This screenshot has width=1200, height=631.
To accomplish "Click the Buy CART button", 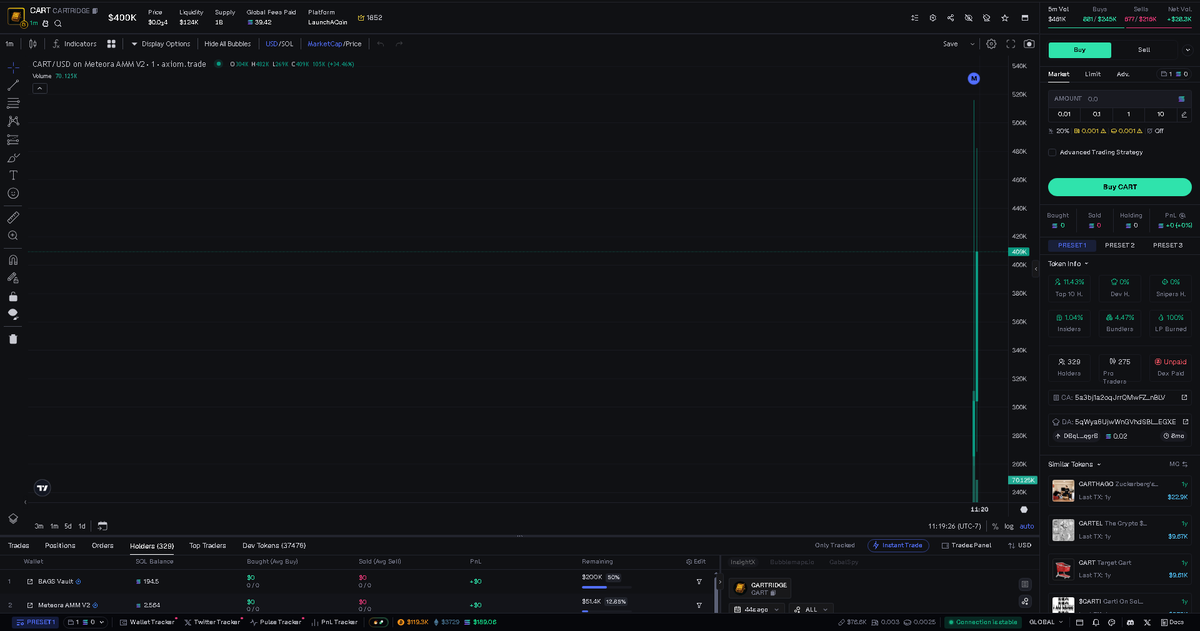I will point(1120,187).
